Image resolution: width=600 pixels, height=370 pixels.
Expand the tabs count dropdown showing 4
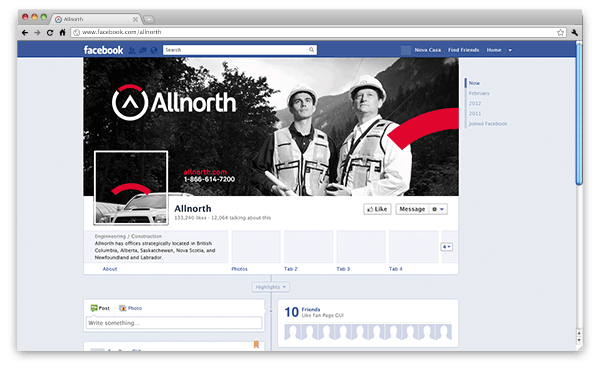tap(447, 247)
